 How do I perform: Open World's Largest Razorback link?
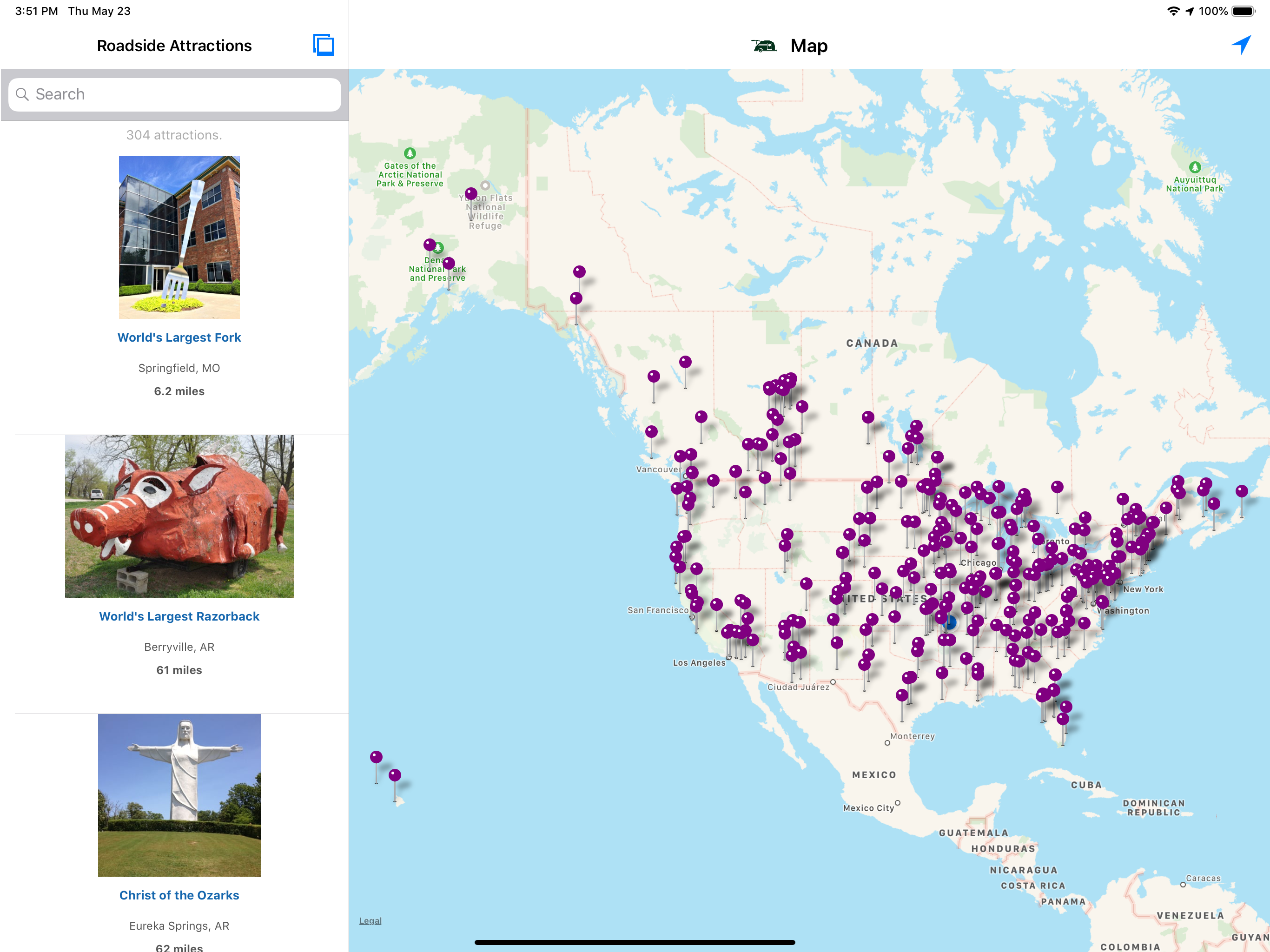pyautogui.click(x=179, y=616)
